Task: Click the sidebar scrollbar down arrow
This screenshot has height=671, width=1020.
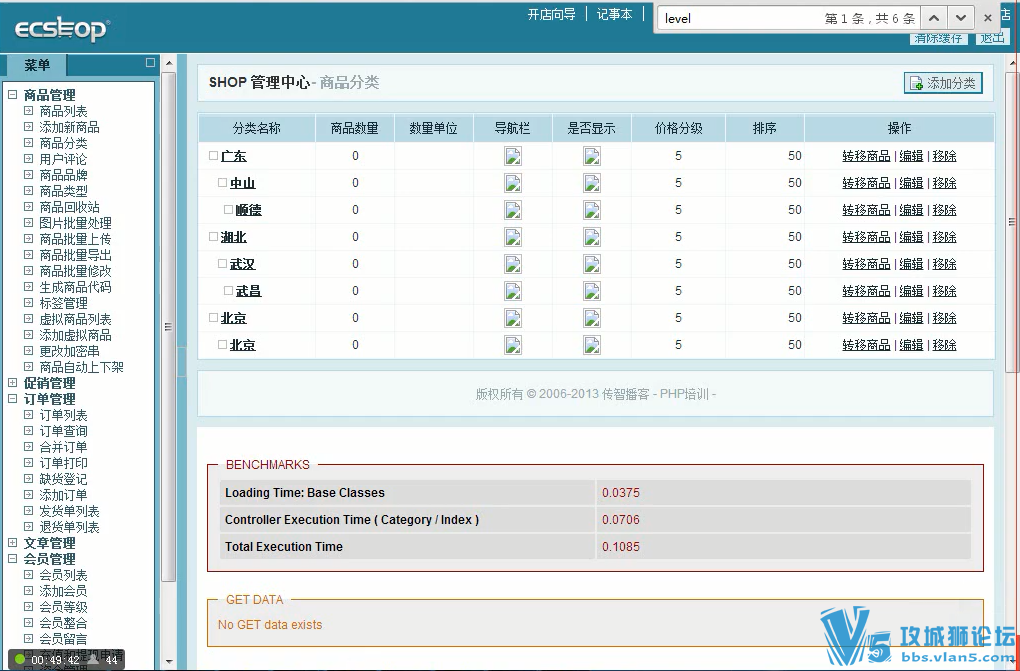Action: 169,662
